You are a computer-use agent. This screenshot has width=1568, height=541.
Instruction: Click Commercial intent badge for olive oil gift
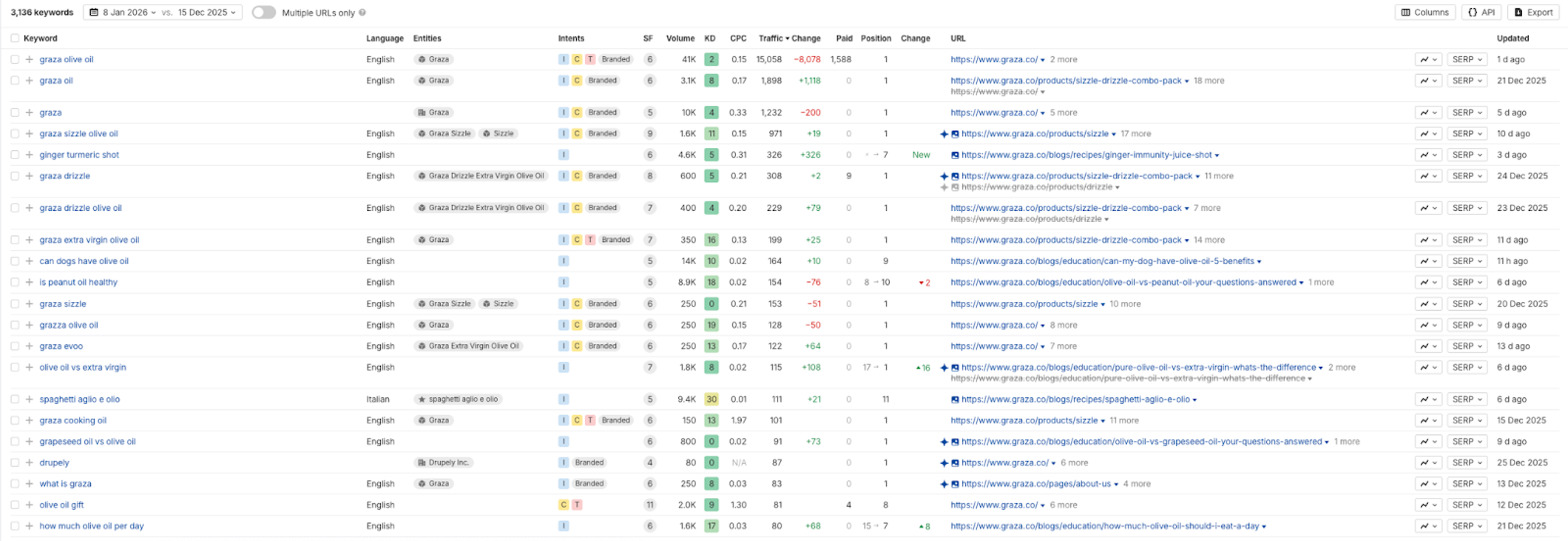[563, 505]
